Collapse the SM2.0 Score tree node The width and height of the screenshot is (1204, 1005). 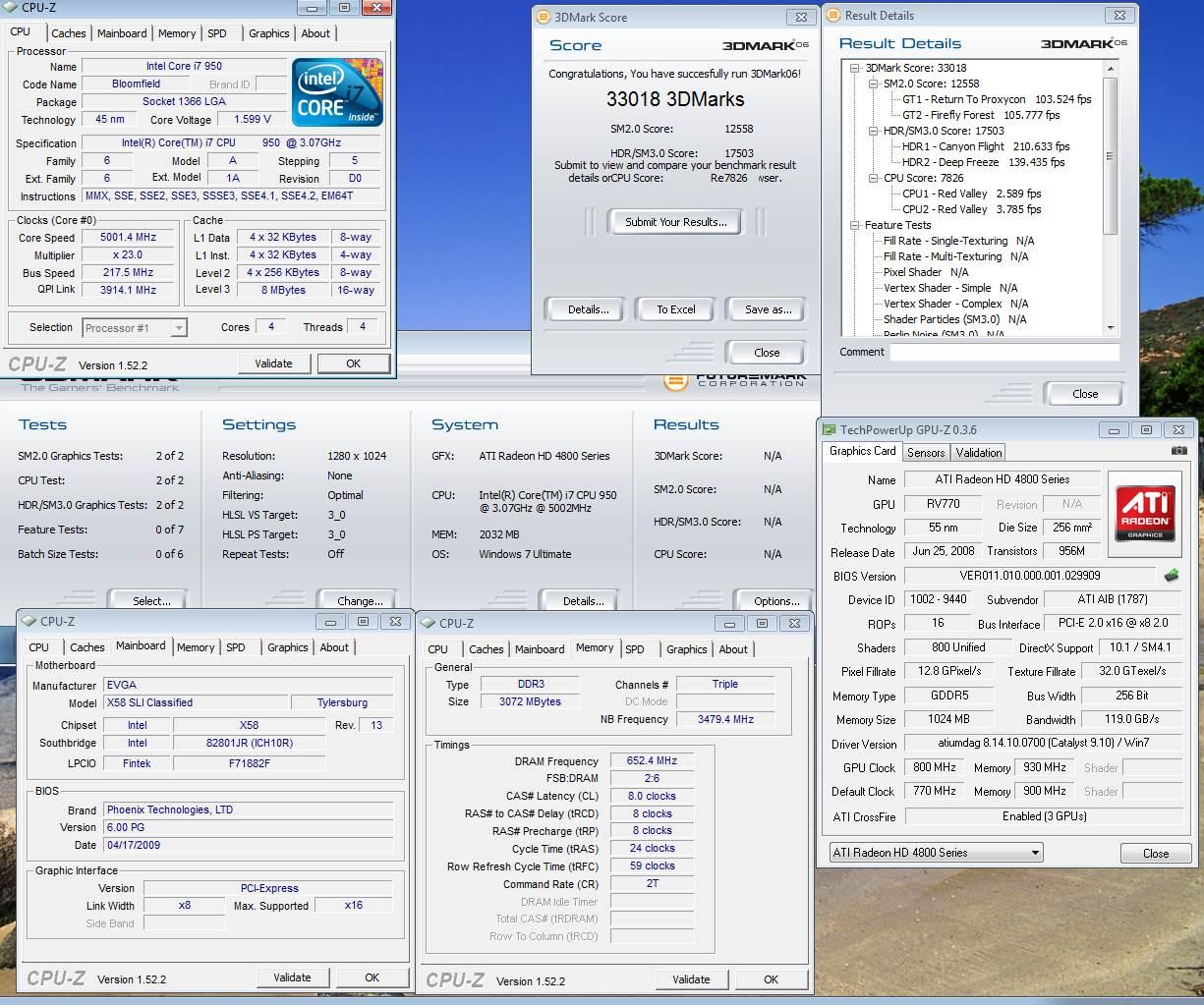point(873,84)
